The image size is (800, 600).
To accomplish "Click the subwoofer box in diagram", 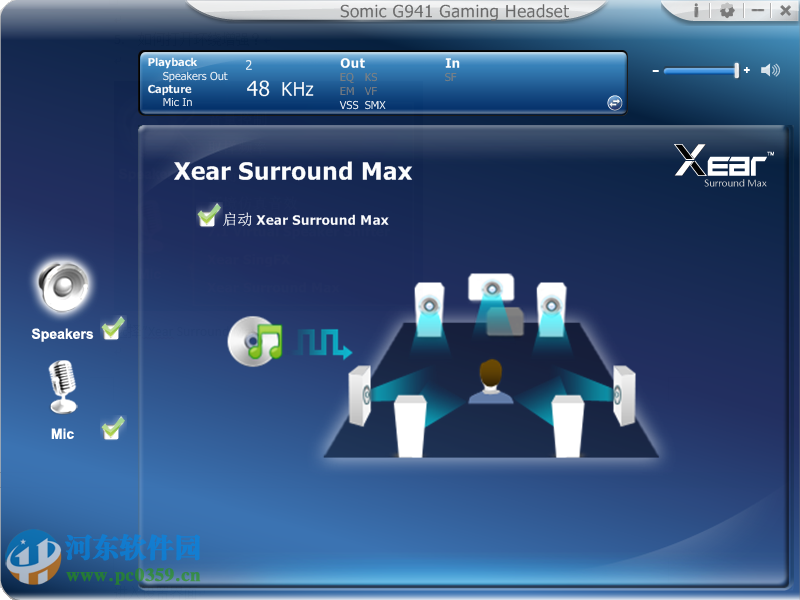I will pyautogui.click(x=505, y=321).
